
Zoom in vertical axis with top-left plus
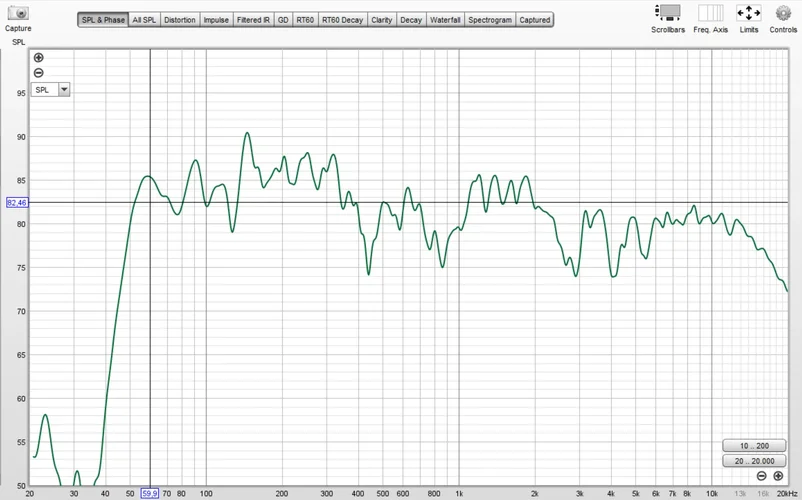coord(39,58)
